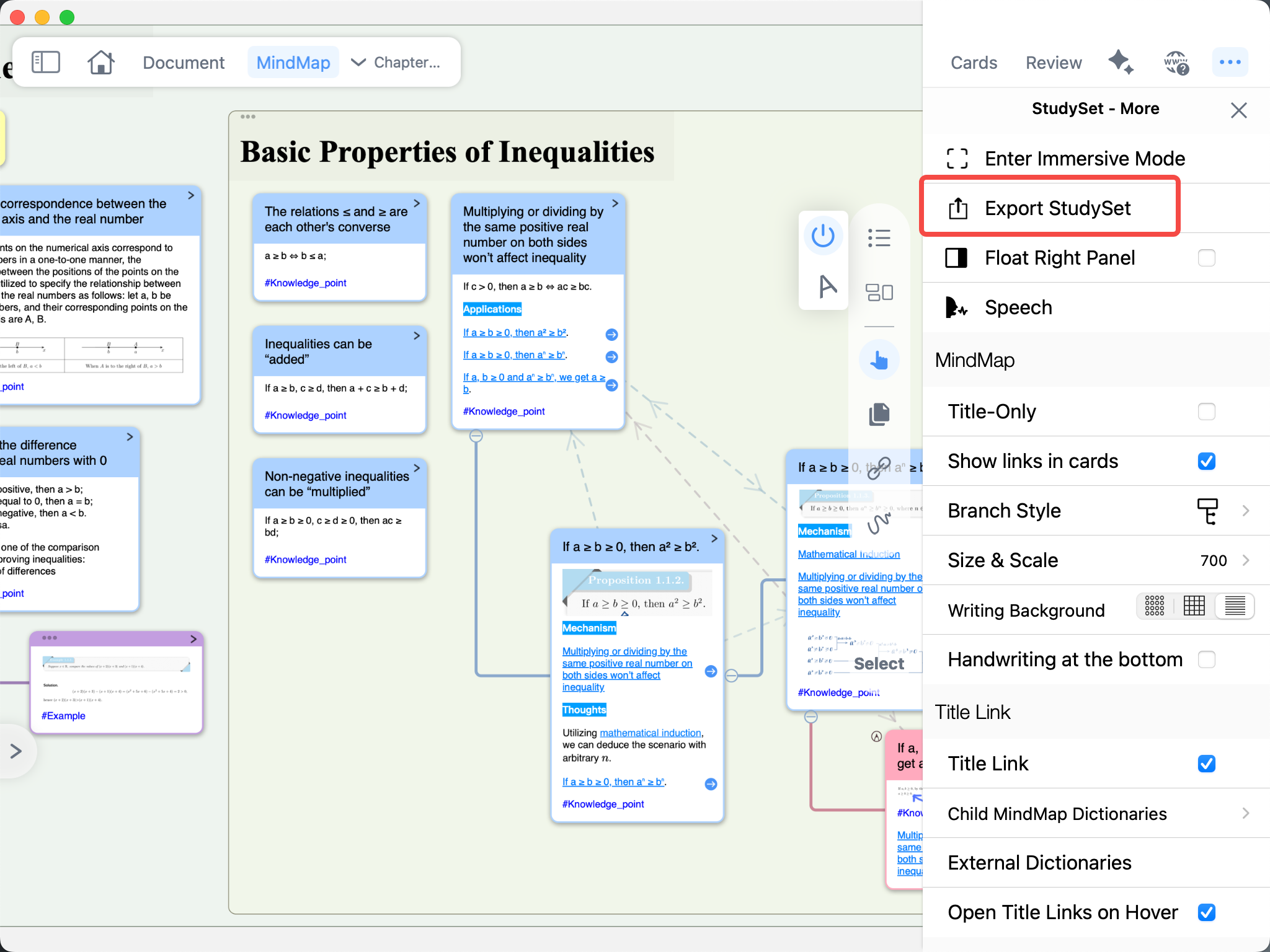Select the link chain tool
This screenshot has width=1270, height=952.
pyautogui.click(x=879, y=469)
